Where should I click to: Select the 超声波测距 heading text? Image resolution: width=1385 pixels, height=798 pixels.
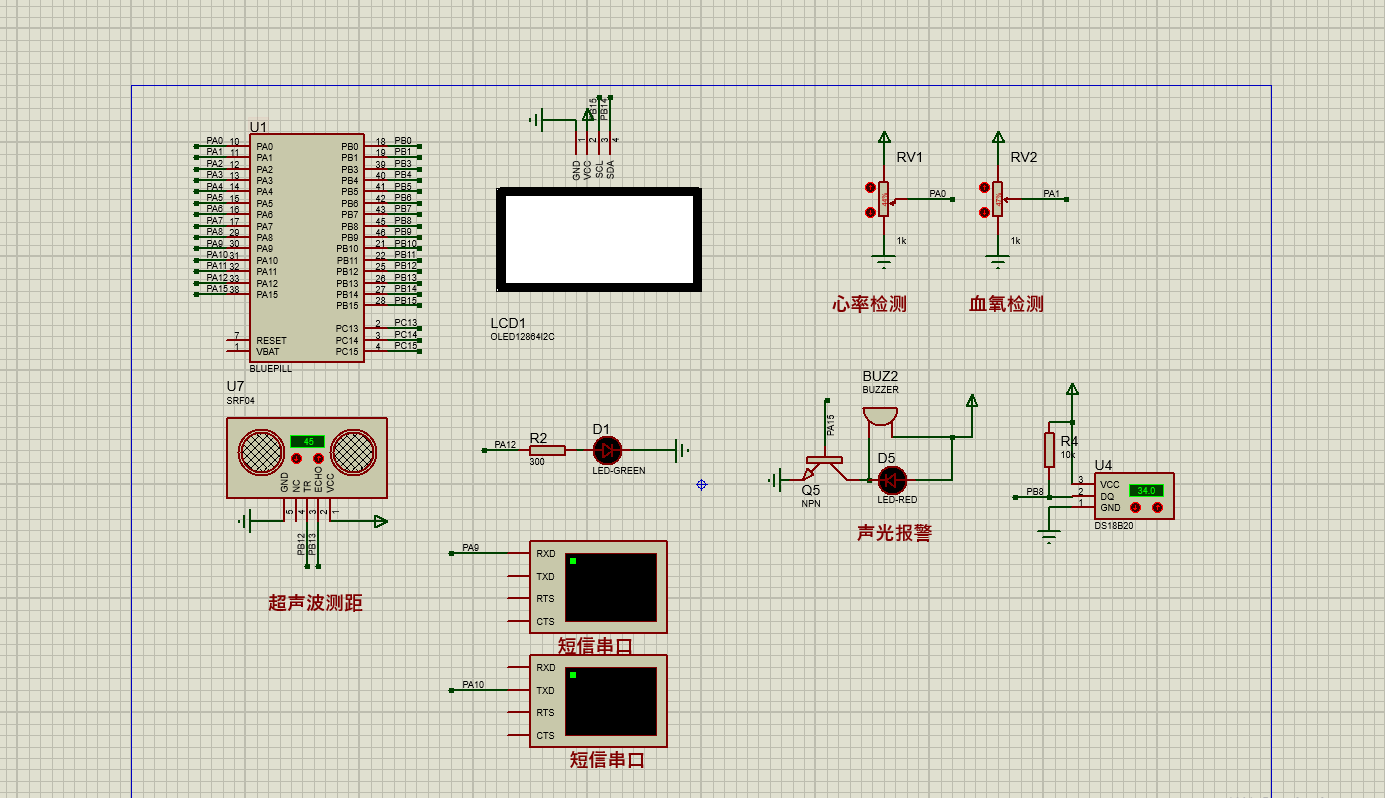[315, 603]
